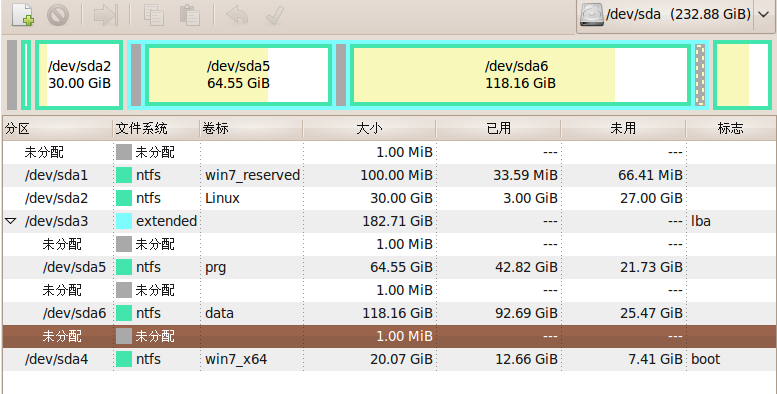
Task: Collapse the /dev/sda3 extended partition tree
Action: pyautogui.click(x=10, y=221)
